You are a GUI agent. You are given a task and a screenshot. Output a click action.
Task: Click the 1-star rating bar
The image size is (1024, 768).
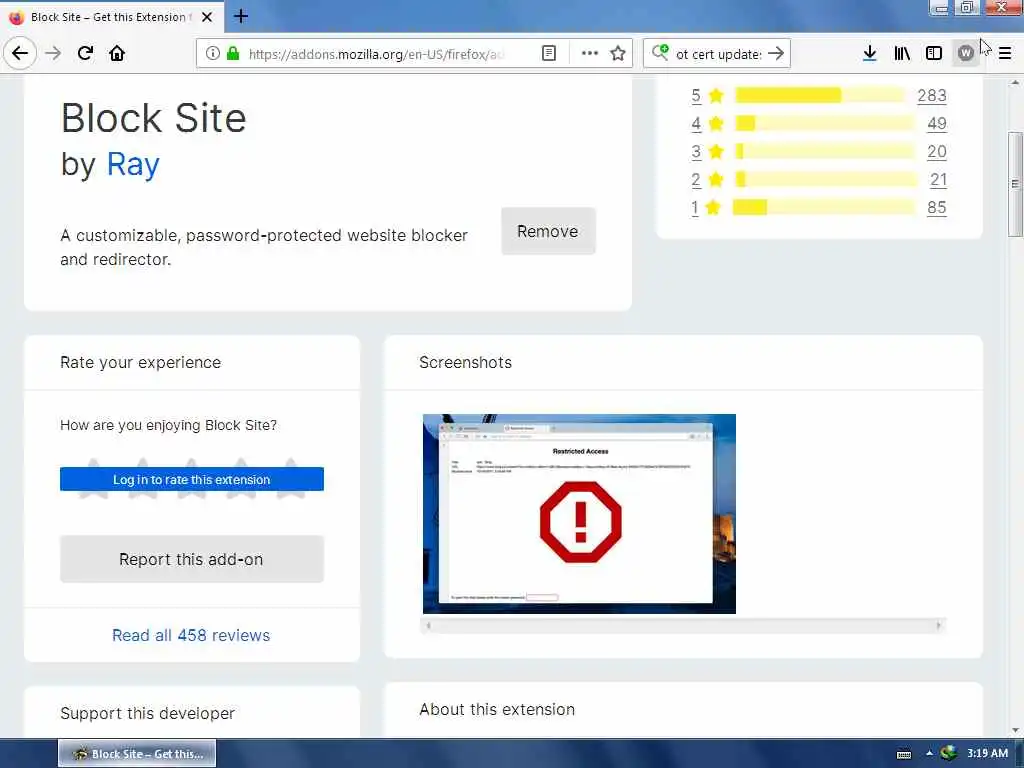coord(824,208)
